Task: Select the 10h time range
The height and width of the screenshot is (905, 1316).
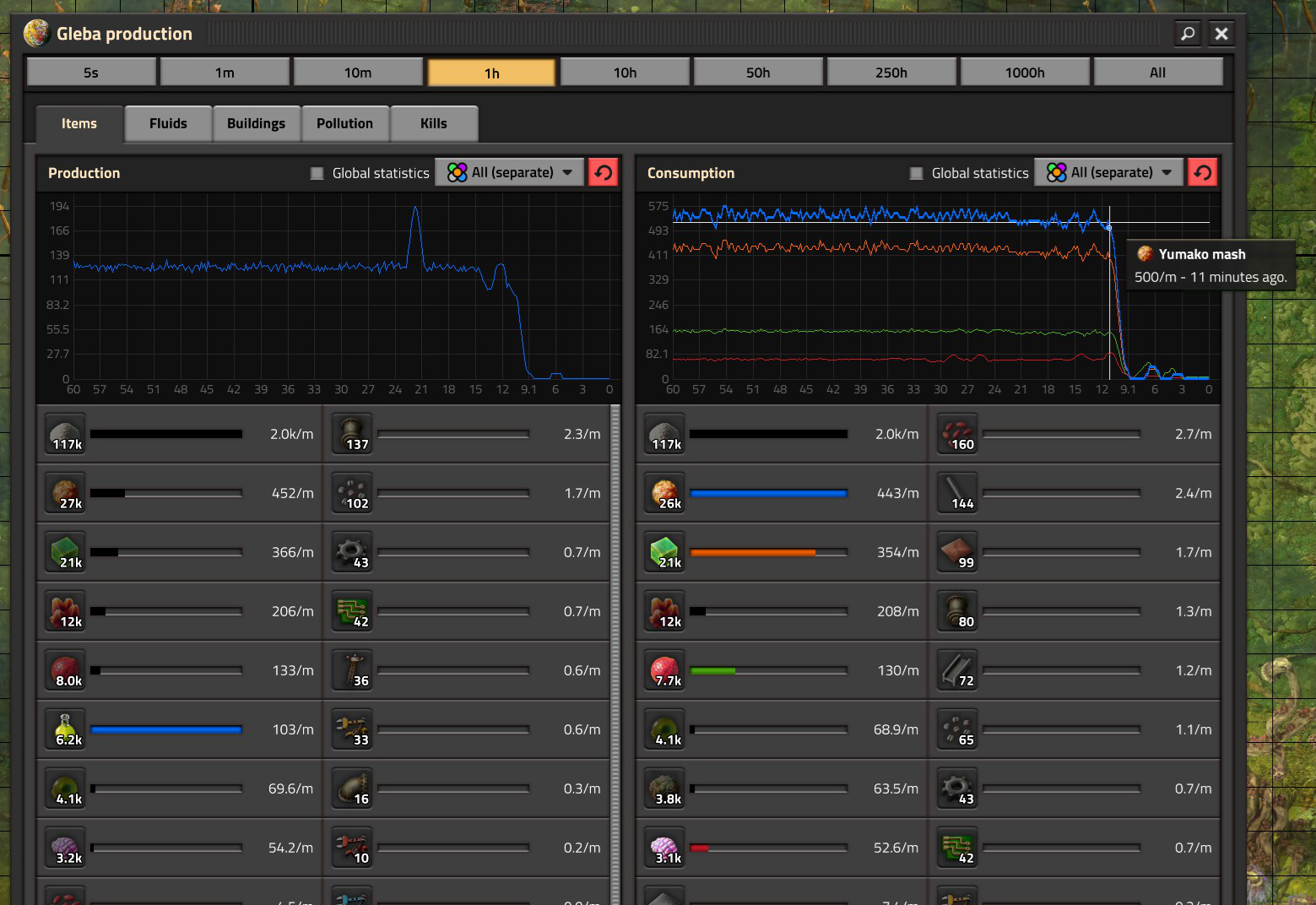Action: point(625,73)
